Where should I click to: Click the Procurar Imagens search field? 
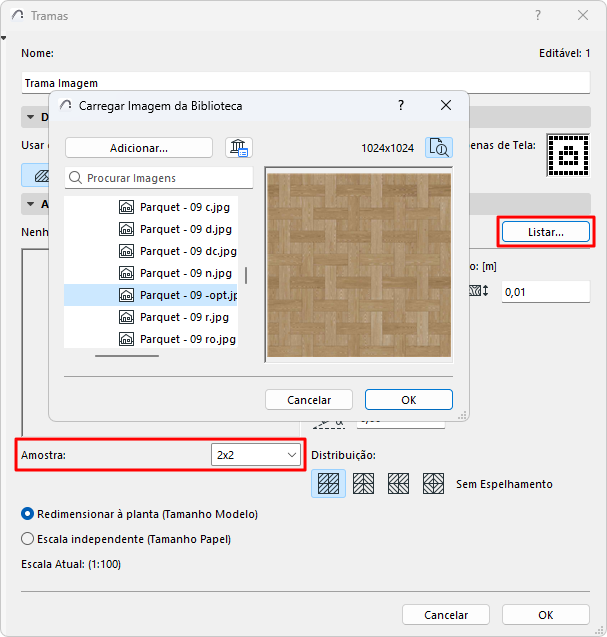tap(159, 178)
